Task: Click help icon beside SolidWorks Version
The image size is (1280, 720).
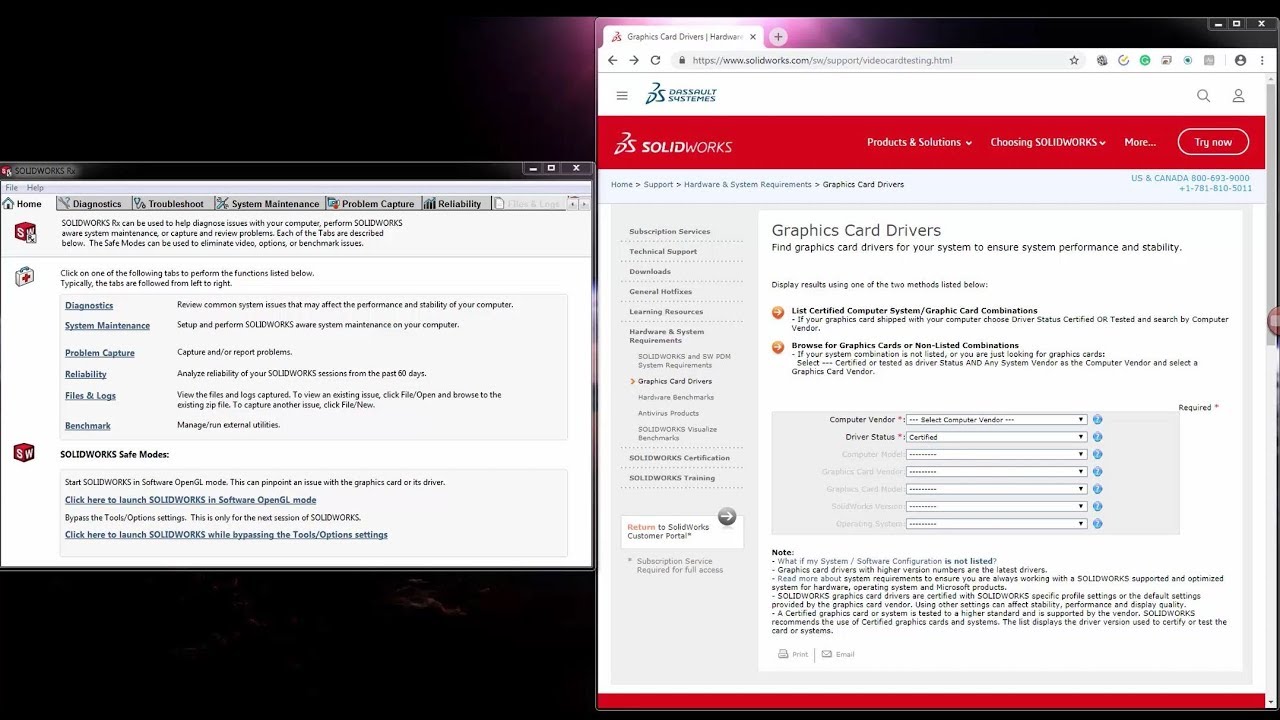Action: [x=1097, y=506]
